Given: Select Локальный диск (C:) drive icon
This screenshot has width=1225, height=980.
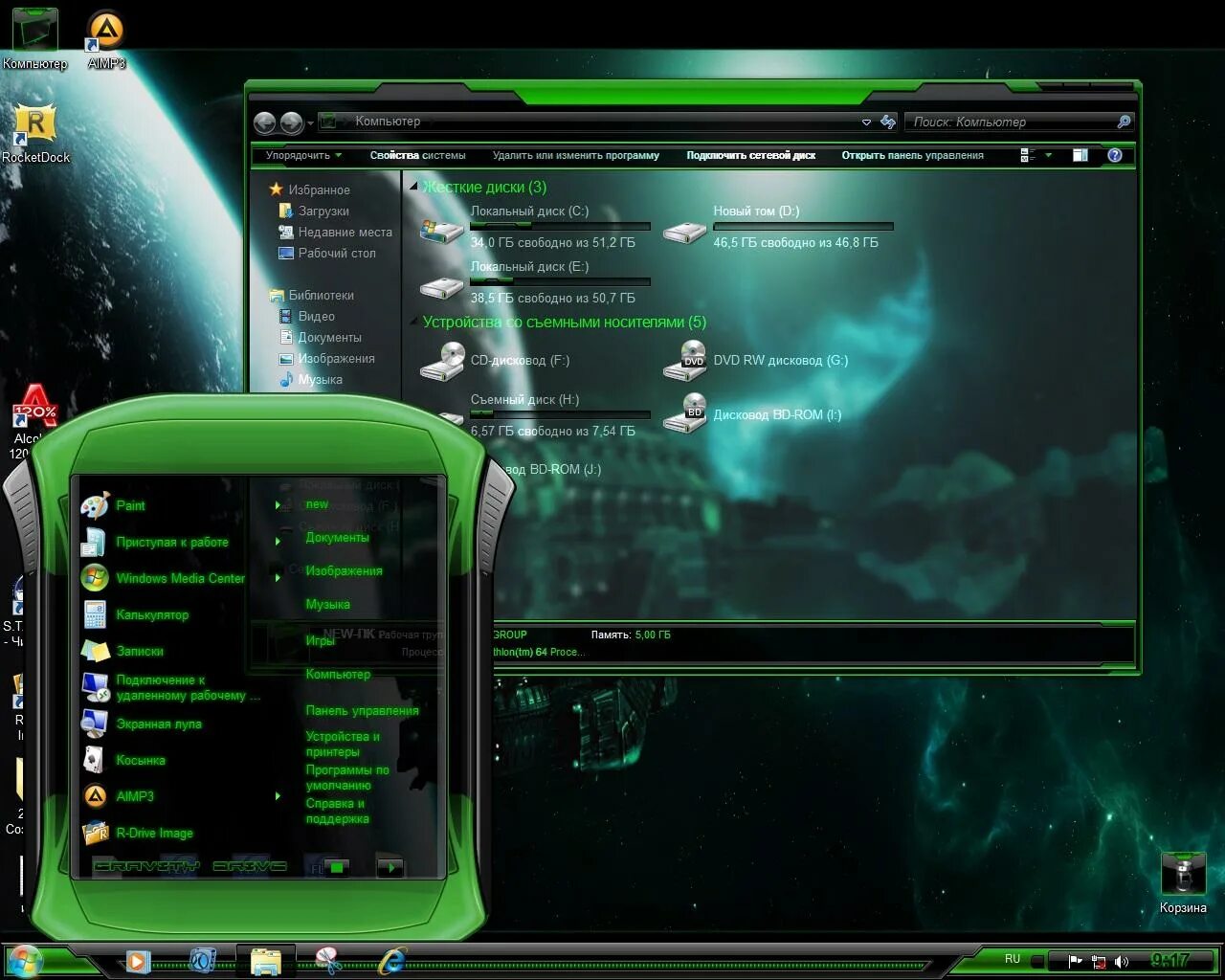Looking at the screenshot, I should click(442, 231).
